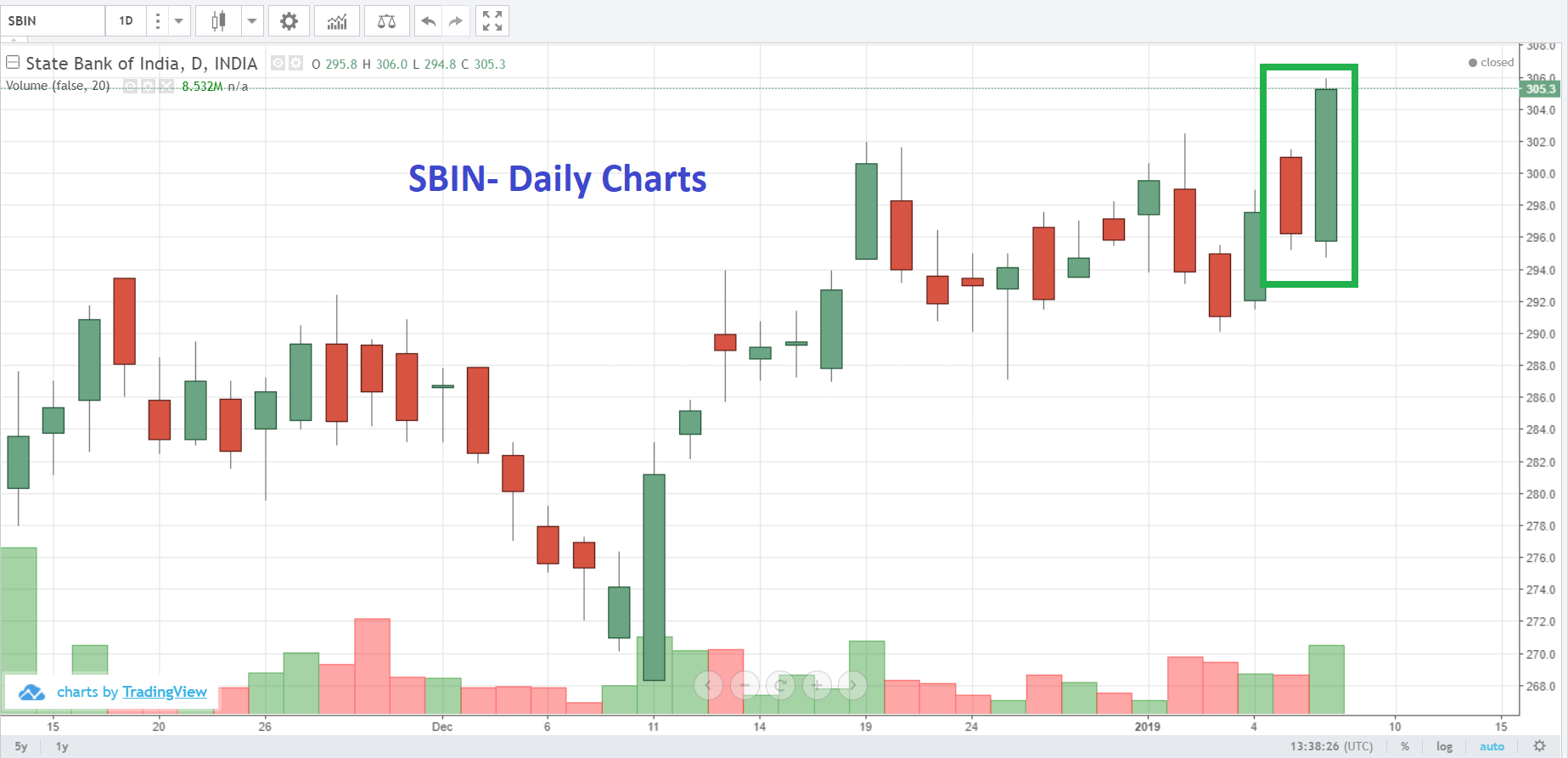Toggle fullscreen mode
1568x758 pixels.
pyautogui.click(x=492, y=21)
